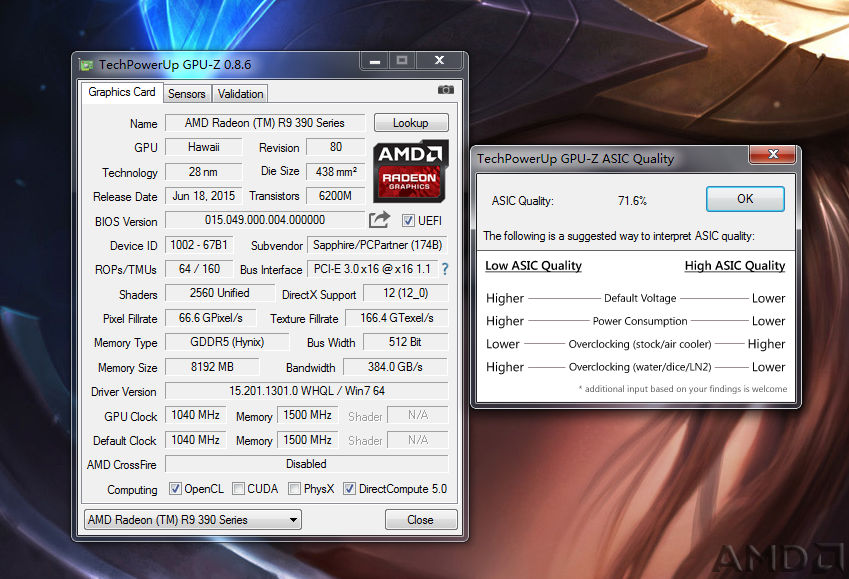
Task: Click the ASIC Quality value 71.6%
Action: tap(632, 201)
